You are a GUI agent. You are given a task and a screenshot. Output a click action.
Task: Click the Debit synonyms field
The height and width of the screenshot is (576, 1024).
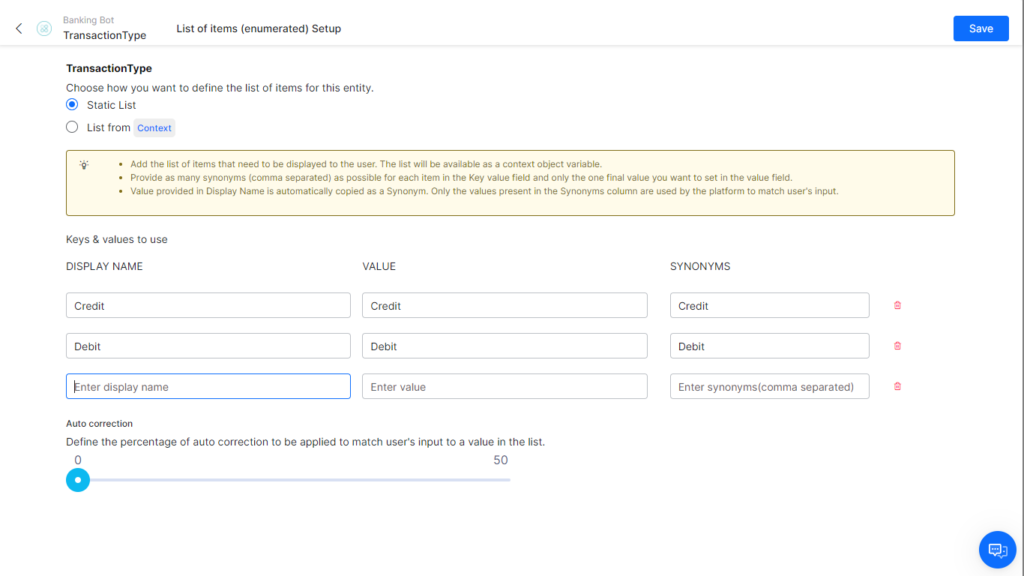pos(769,345)
